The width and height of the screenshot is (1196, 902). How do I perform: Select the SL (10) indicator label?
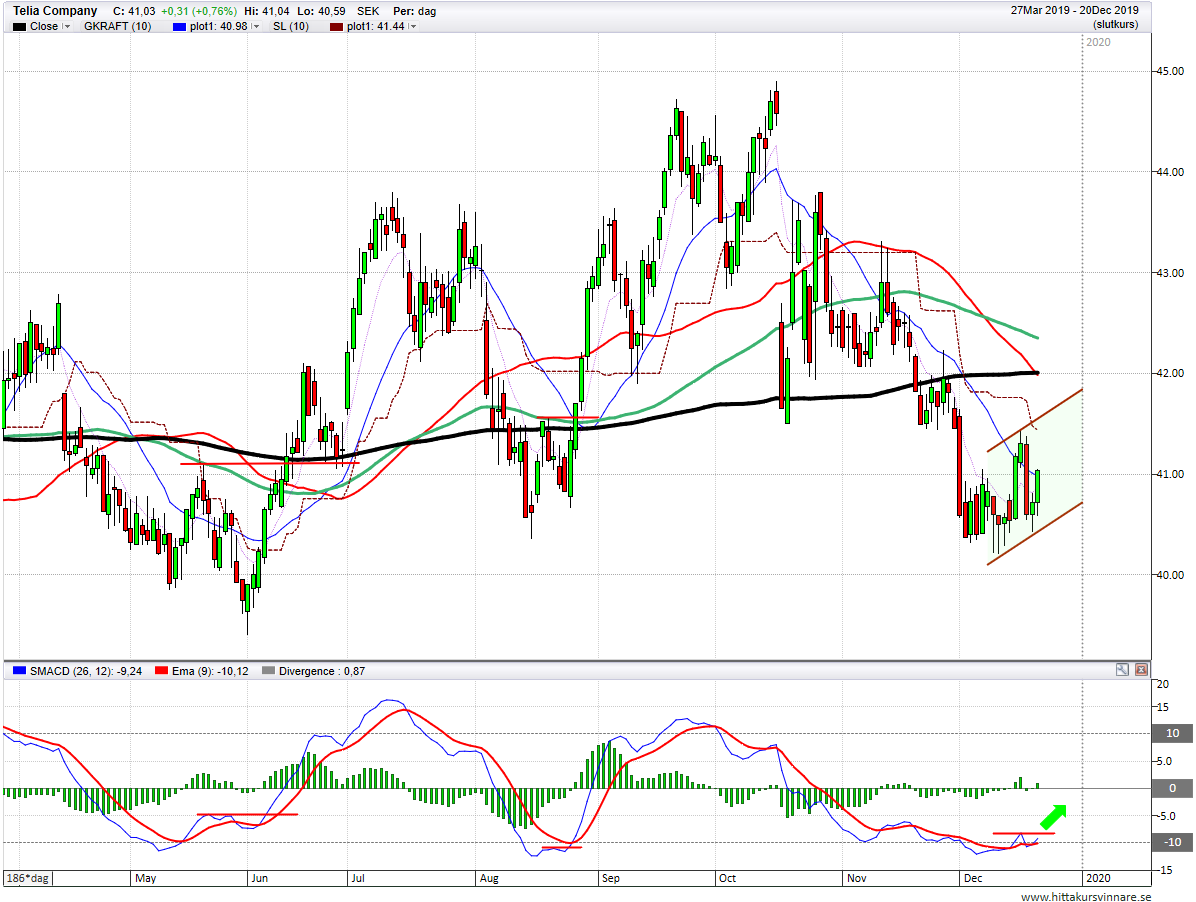(x=291, y=26)
